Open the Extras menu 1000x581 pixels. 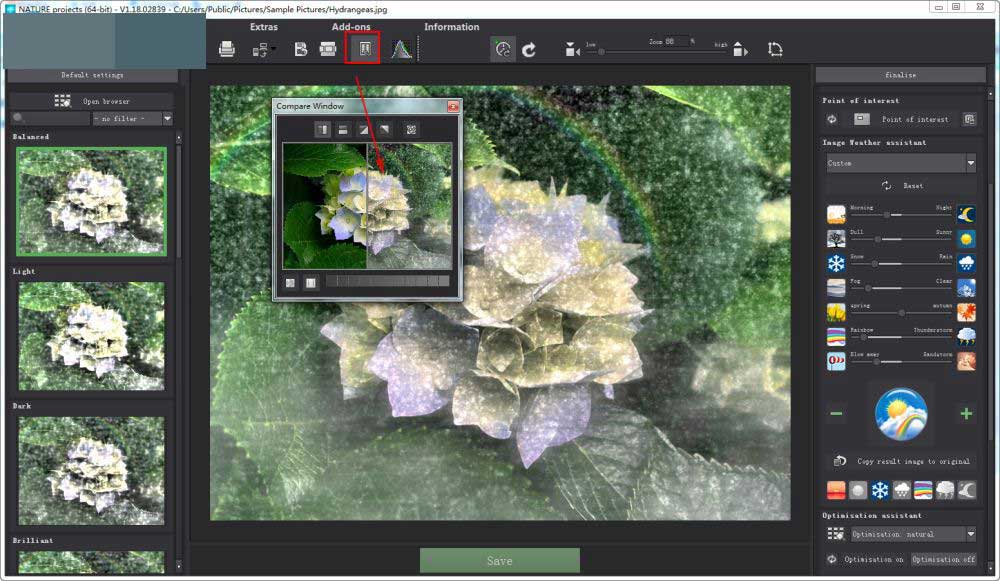coord(263,27)
